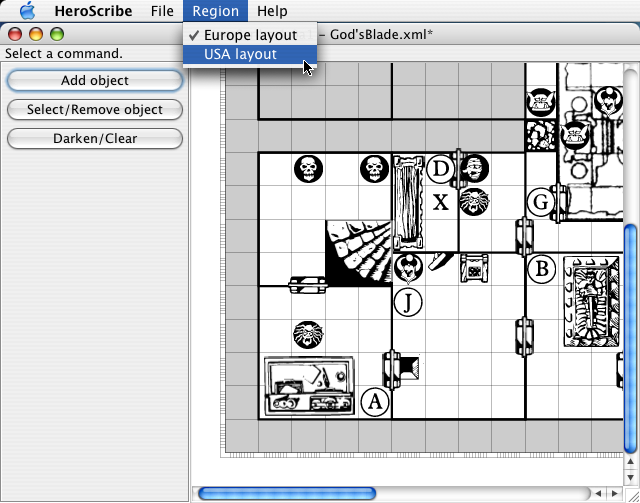Click the vertical scrollbar down arrow
The width and height of the screenshot is (640, 503).
tap(631, 477)
